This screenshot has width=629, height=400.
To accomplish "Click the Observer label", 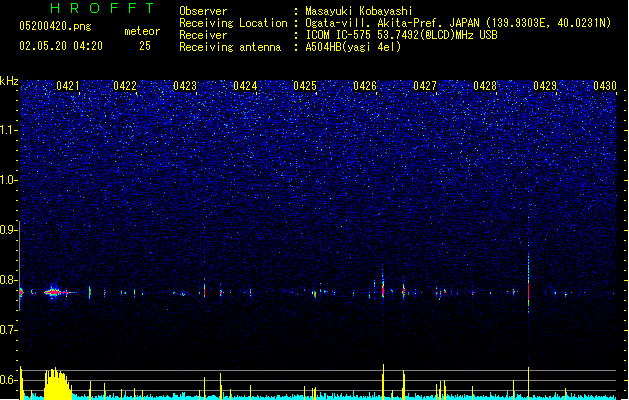I will pos(203,11).
